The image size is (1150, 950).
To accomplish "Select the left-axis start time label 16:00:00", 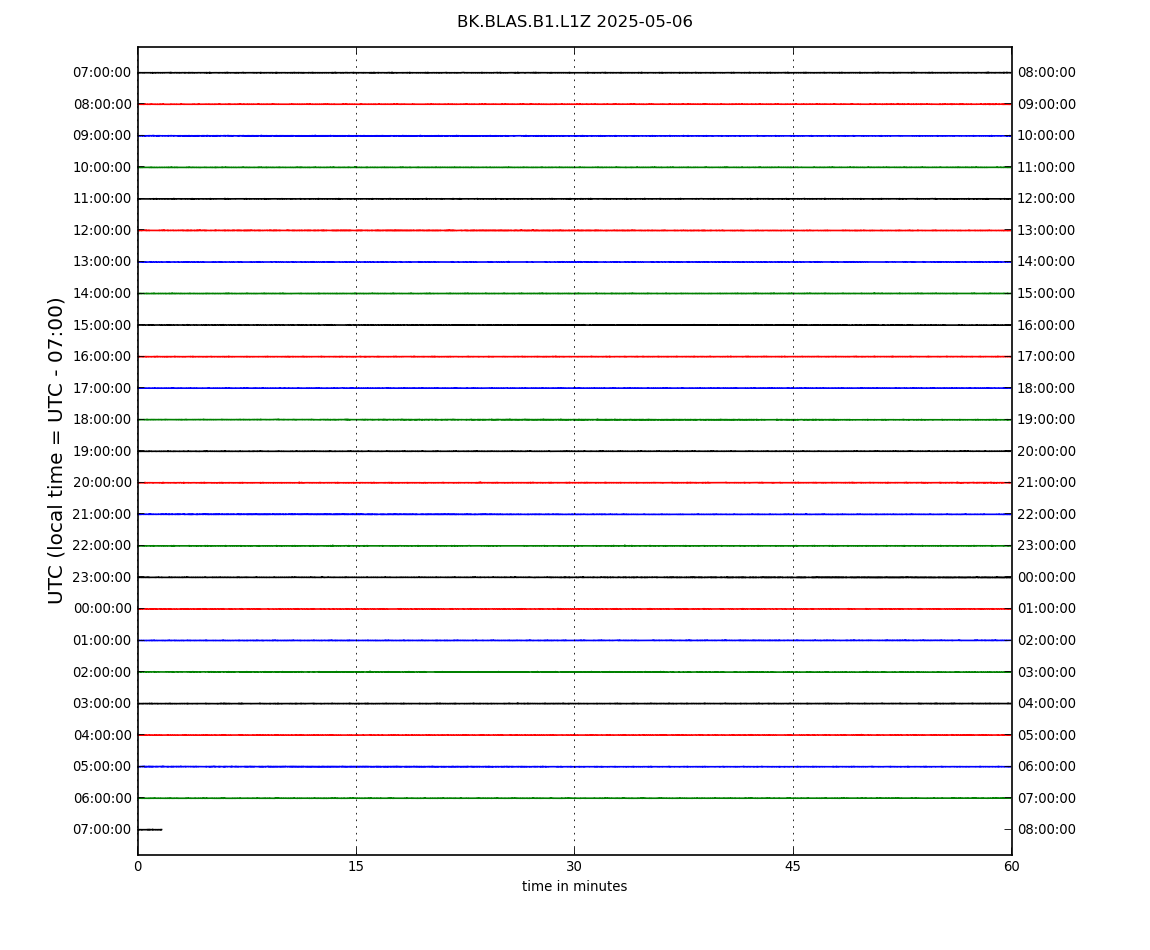I will [103, 357].
